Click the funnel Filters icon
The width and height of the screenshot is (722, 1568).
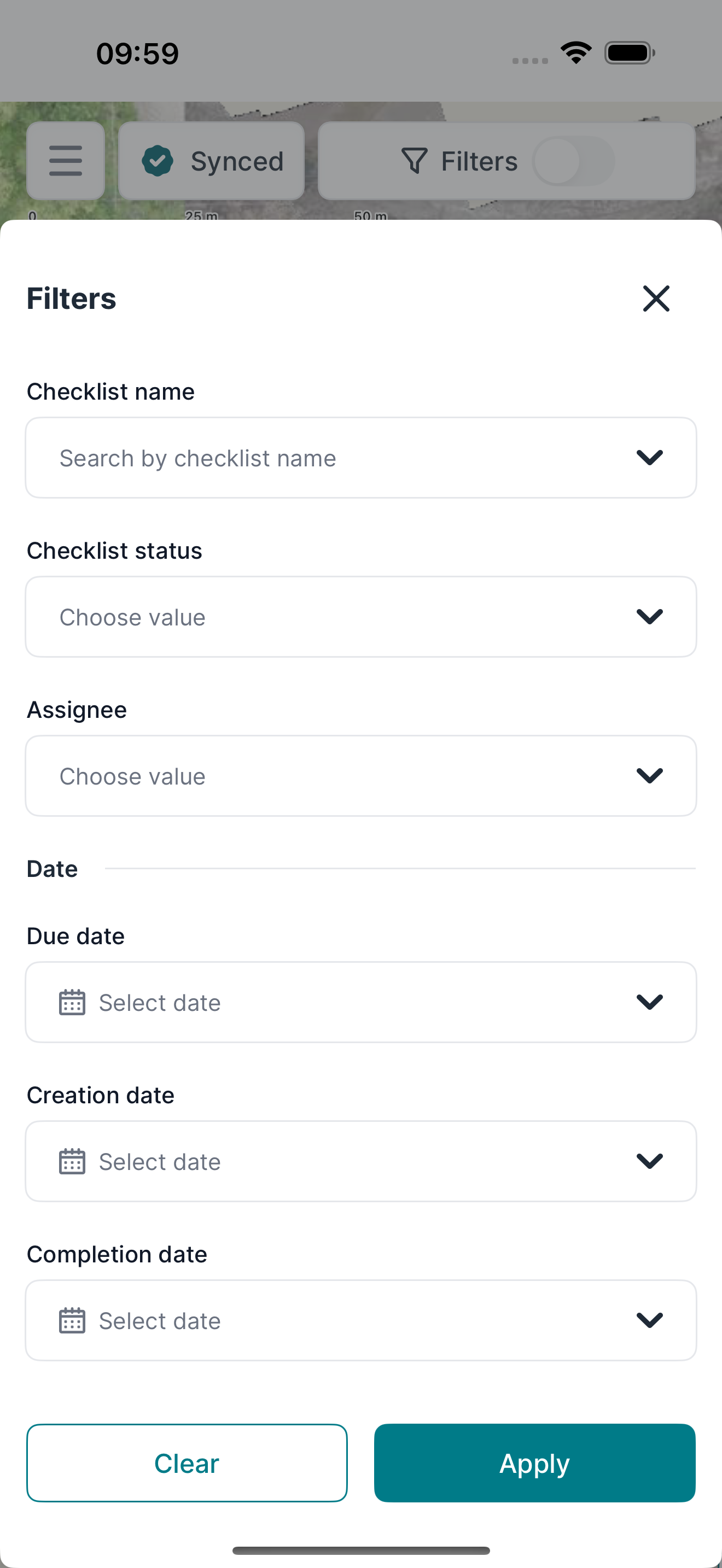[x=415, y=161]
